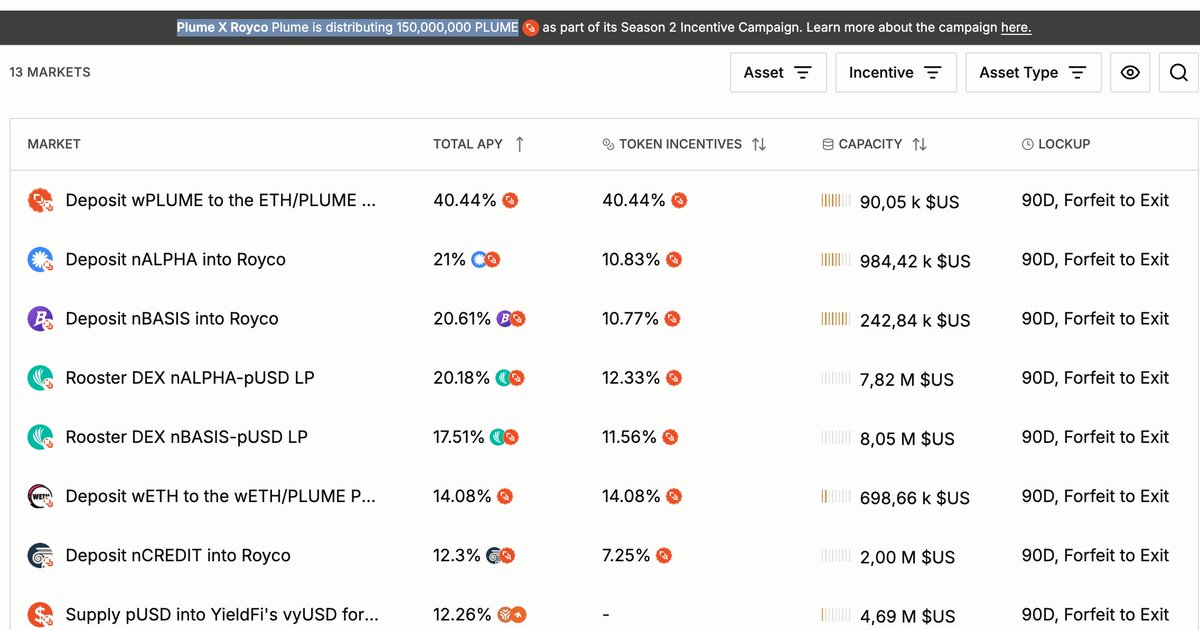This screenshot has width=1200, height=630.
Task: Open Rooster DEX nBASIS-pUSD LP market
Action: point(186,436)
